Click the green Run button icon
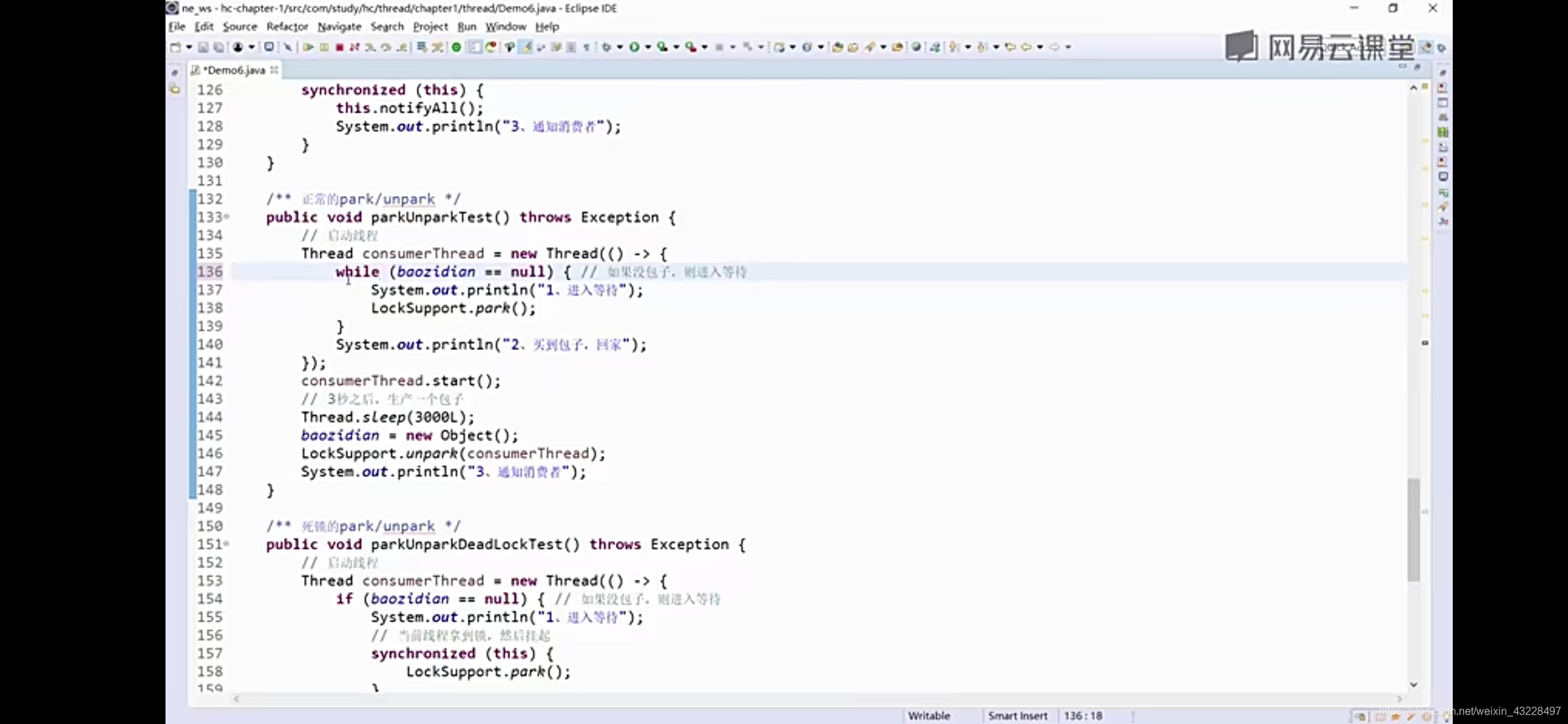 pos(634,47)
